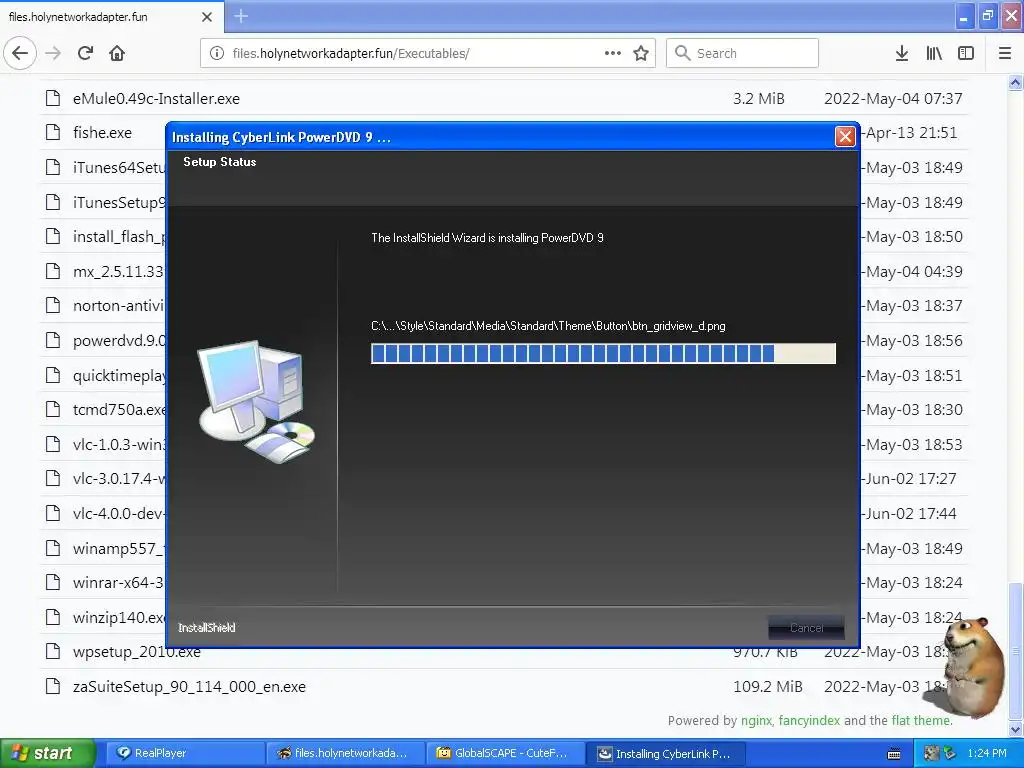Open norton-antivi file link
The height and width of the screenshot is (768, 1024).
(x=119, y=306)
